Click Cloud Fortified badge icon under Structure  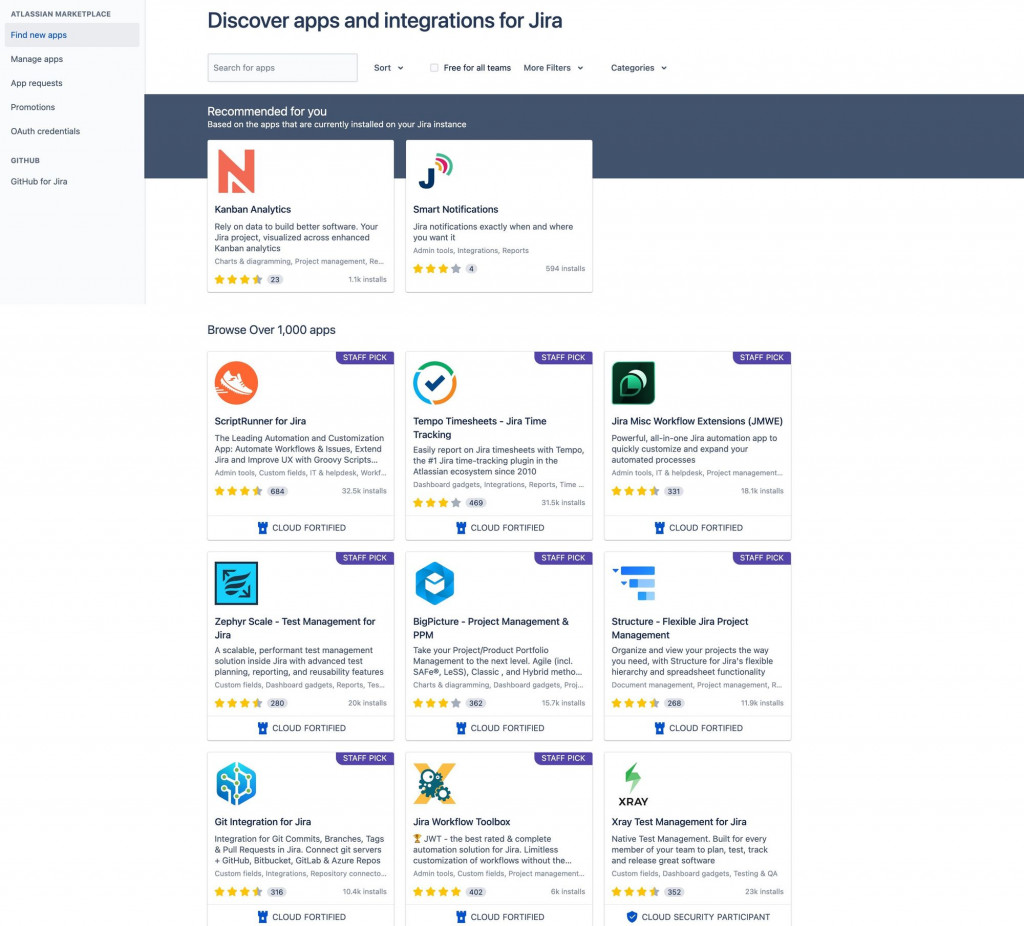coord(660,728)
